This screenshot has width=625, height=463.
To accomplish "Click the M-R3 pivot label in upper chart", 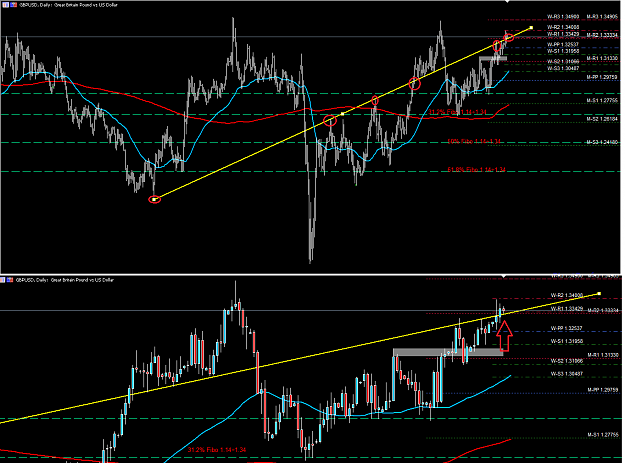I will (602, 17).
